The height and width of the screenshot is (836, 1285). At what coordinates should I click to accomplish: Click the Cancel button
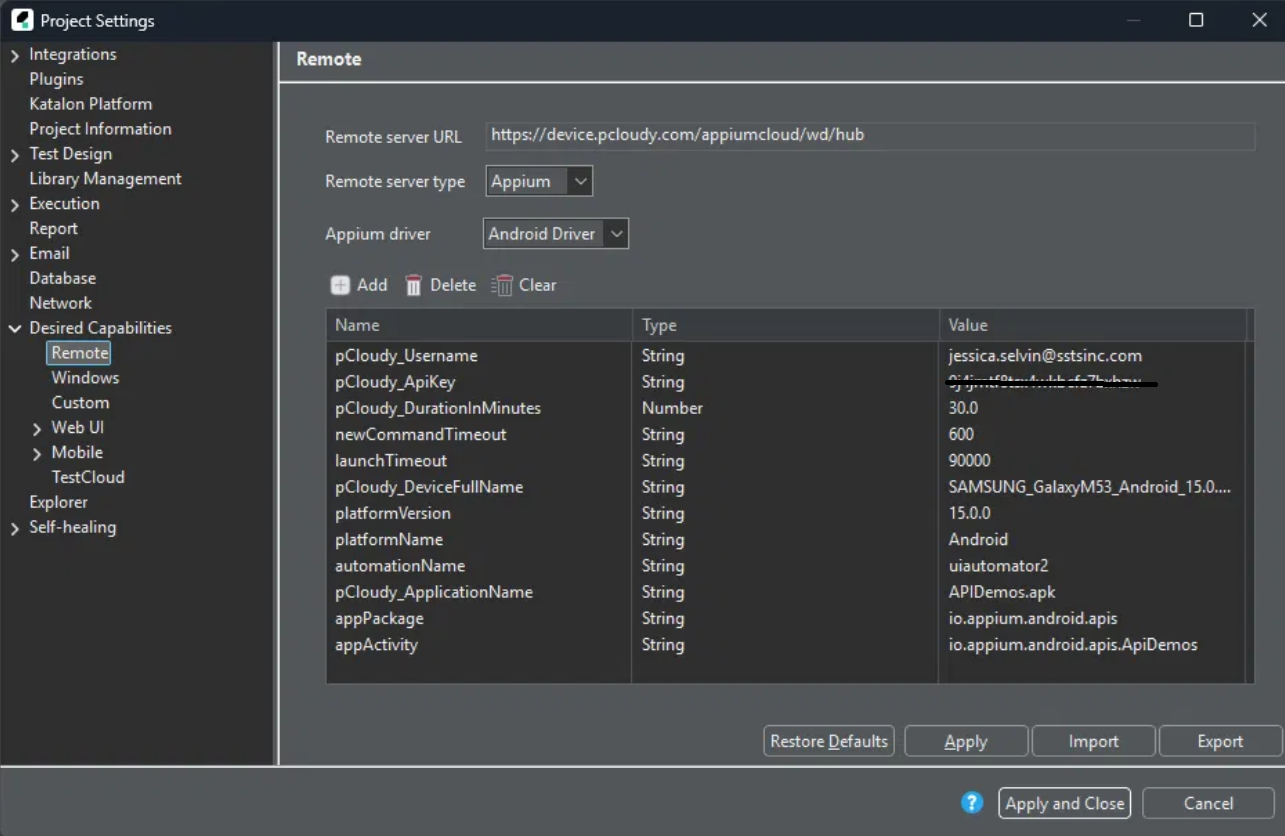1208,803
